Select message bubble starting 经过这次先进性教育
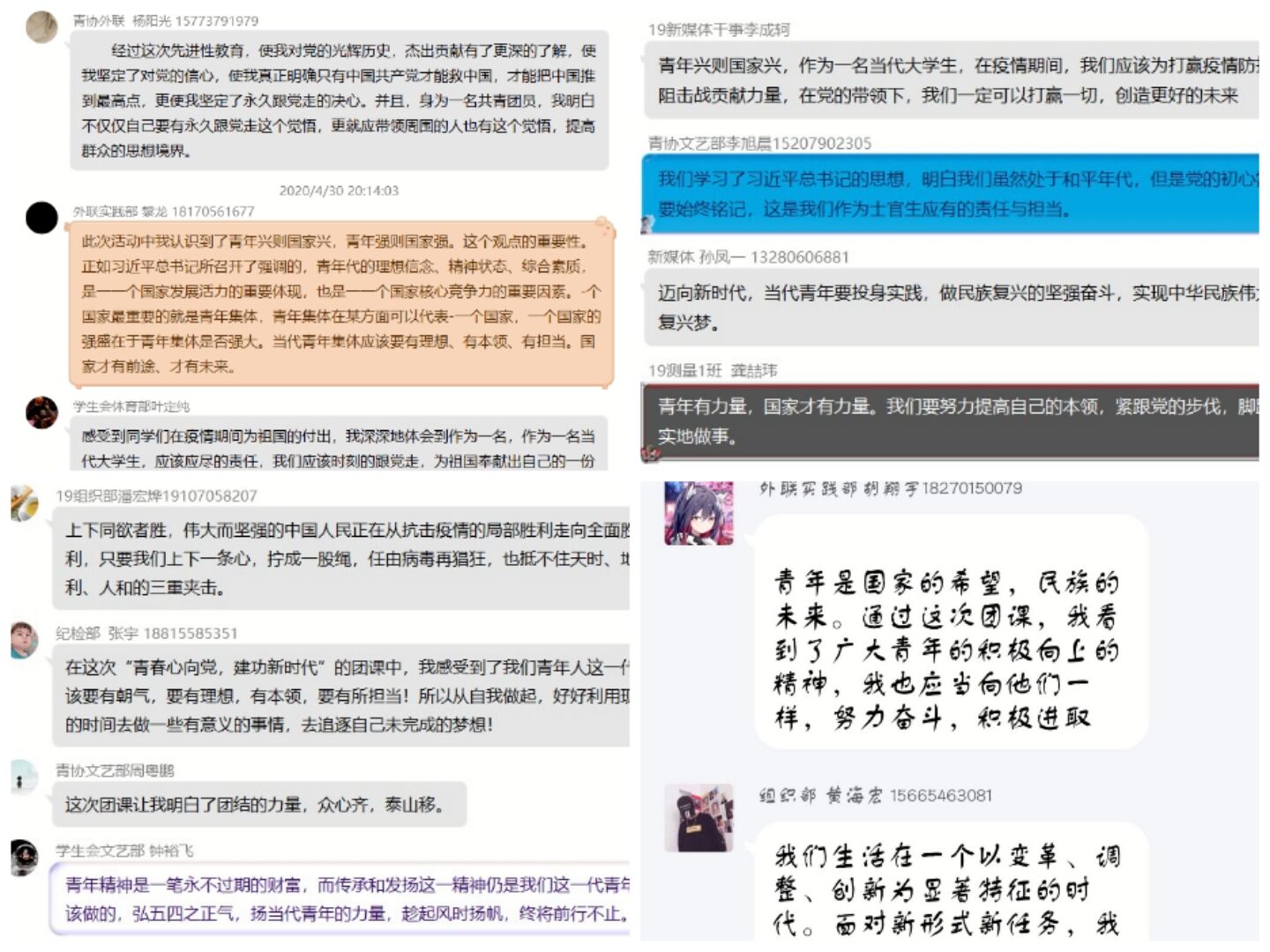 point(340,100)
